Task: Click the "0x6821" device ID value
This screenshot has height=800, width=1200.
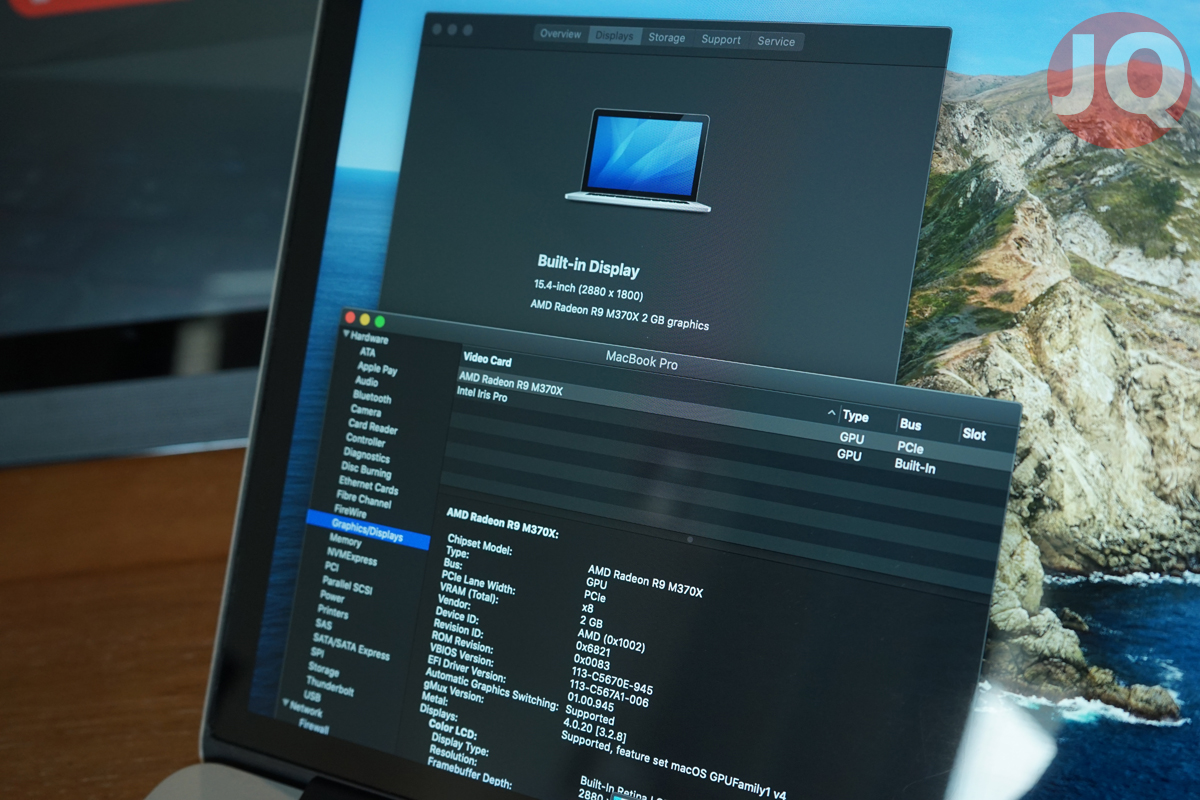Action: (x=594, y=650)
